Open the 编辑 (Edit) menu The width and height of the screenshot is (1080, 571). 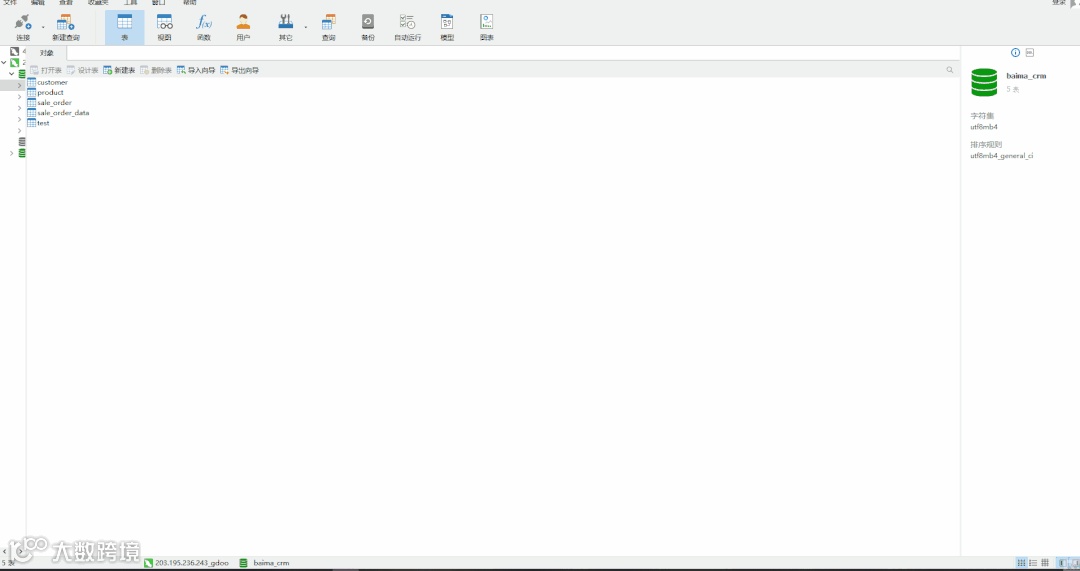[38, 3]
